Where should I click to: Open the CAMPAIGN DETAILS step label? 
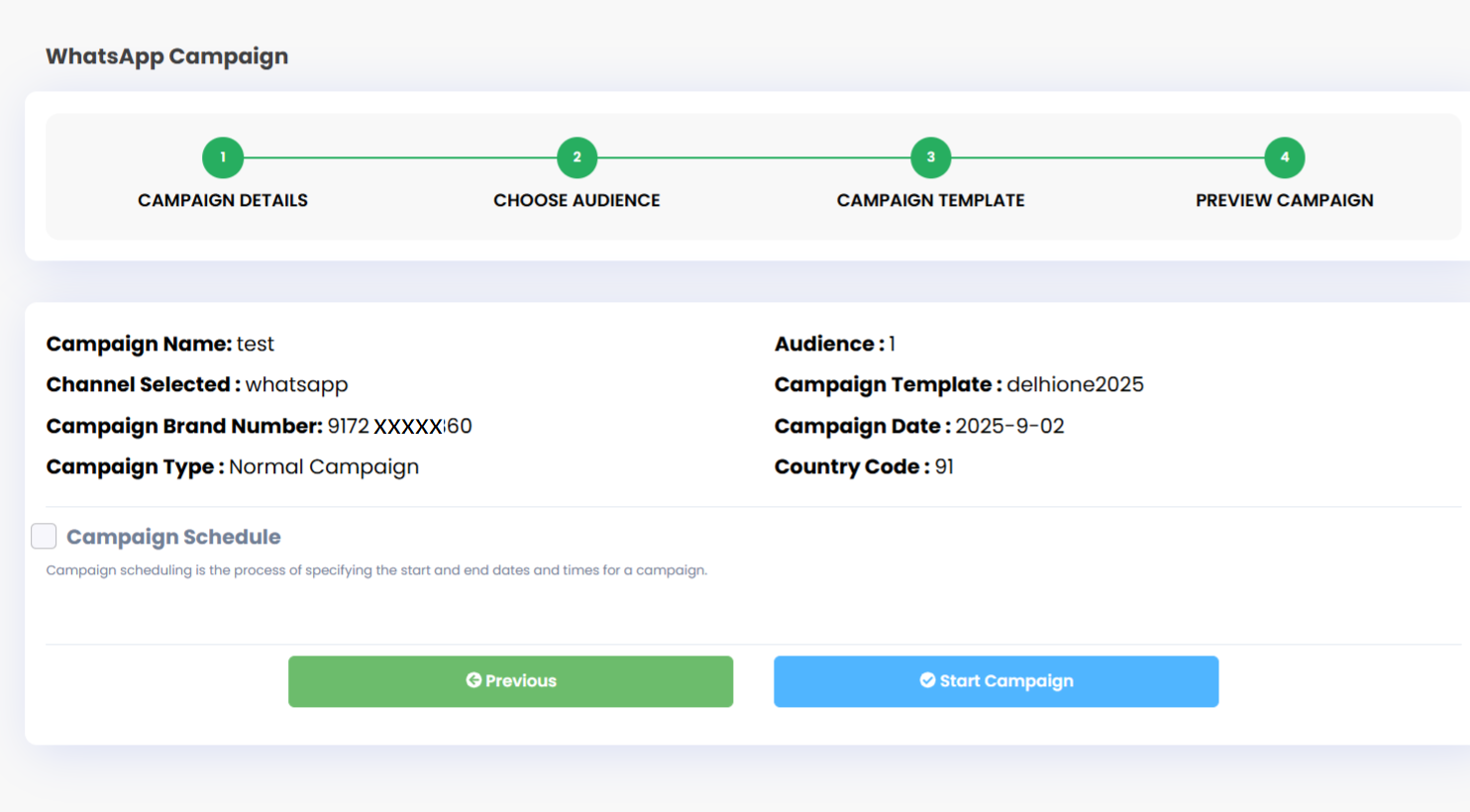click(223, 200)
